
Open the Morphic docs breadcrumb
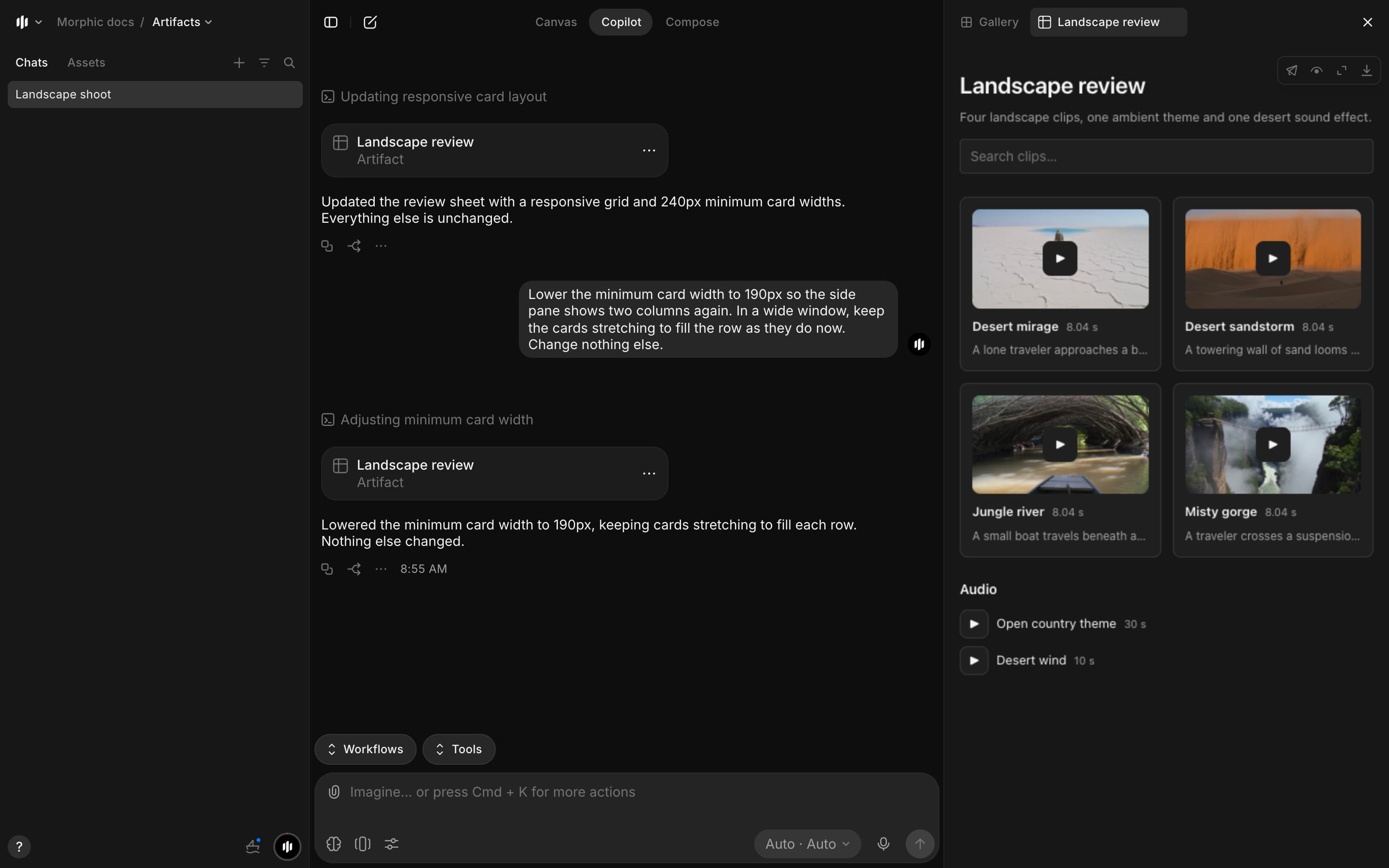coord(95,22)
